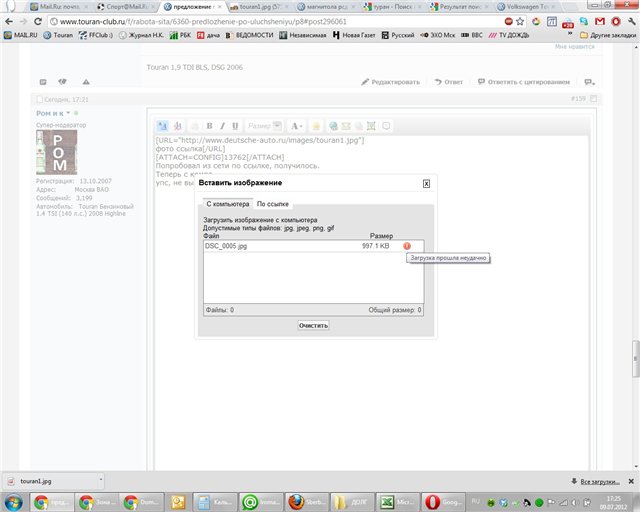640x512 pixels.
Task: Click the red Opera extension icon
Action: coord(616,22)
